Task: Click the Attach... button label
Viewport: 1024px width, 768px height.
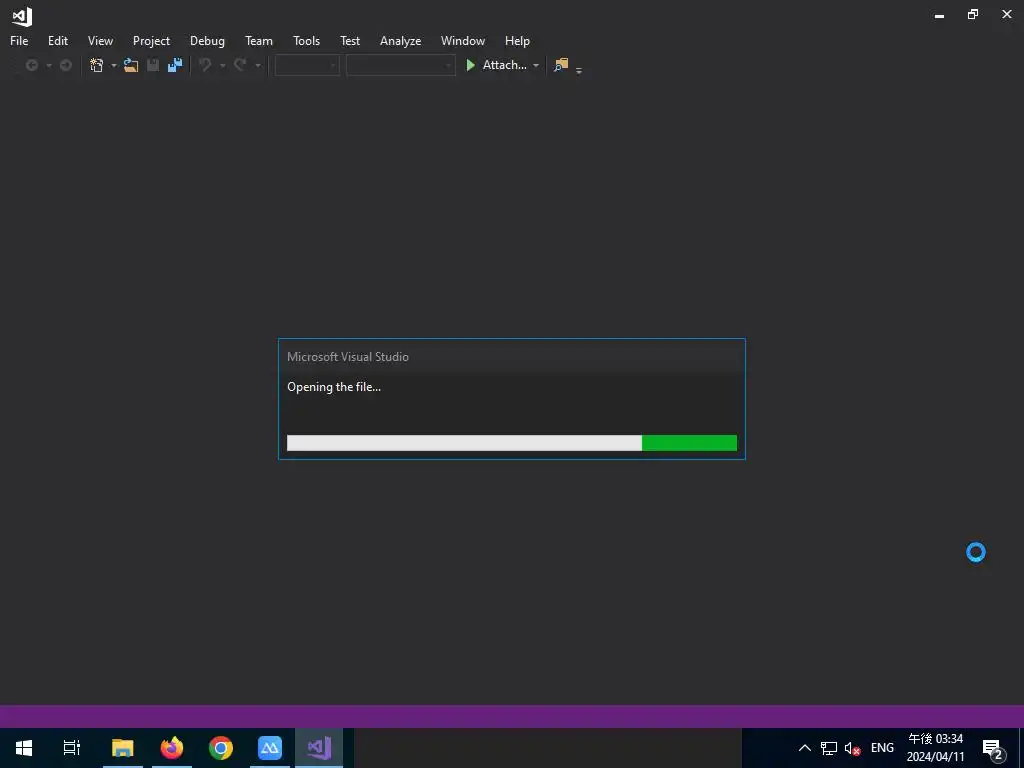Action: click(505, 65)
